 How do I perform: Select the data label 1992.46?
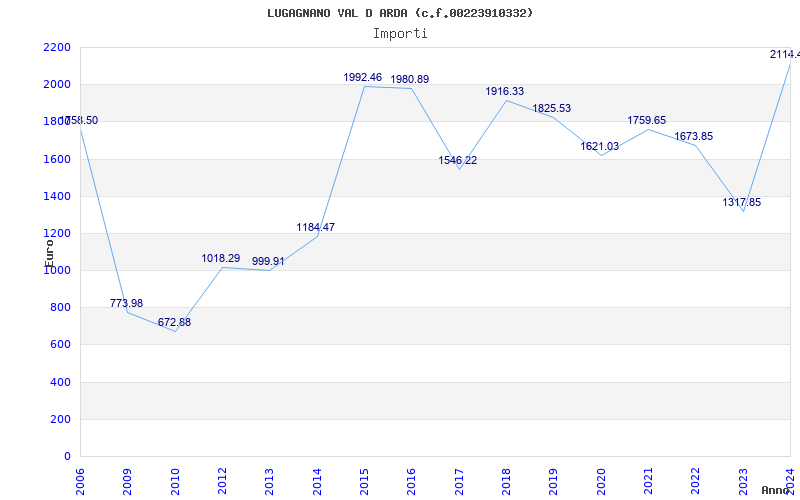click(363, 78)
